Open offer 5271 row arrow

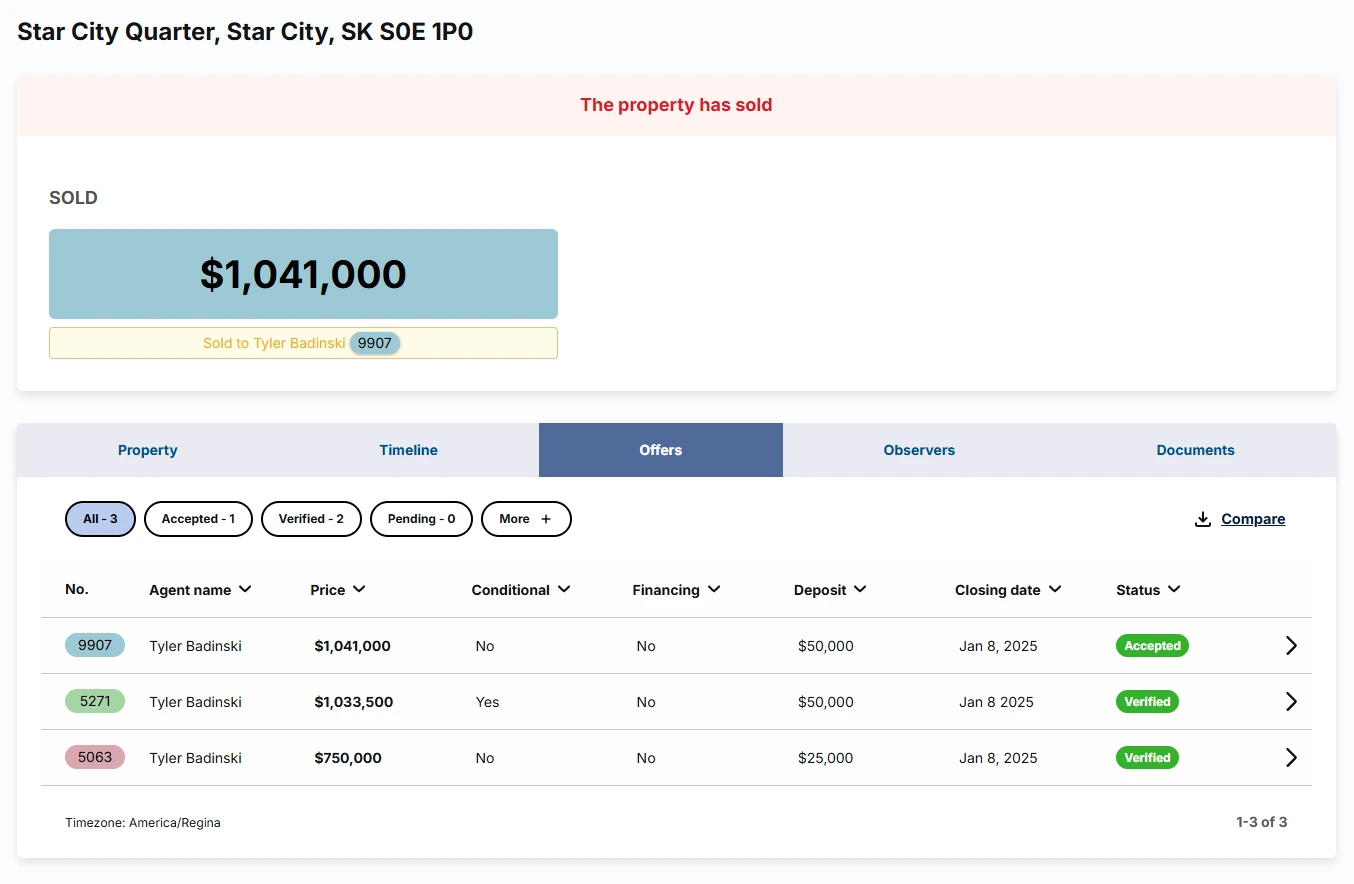tap(1291, 702)
